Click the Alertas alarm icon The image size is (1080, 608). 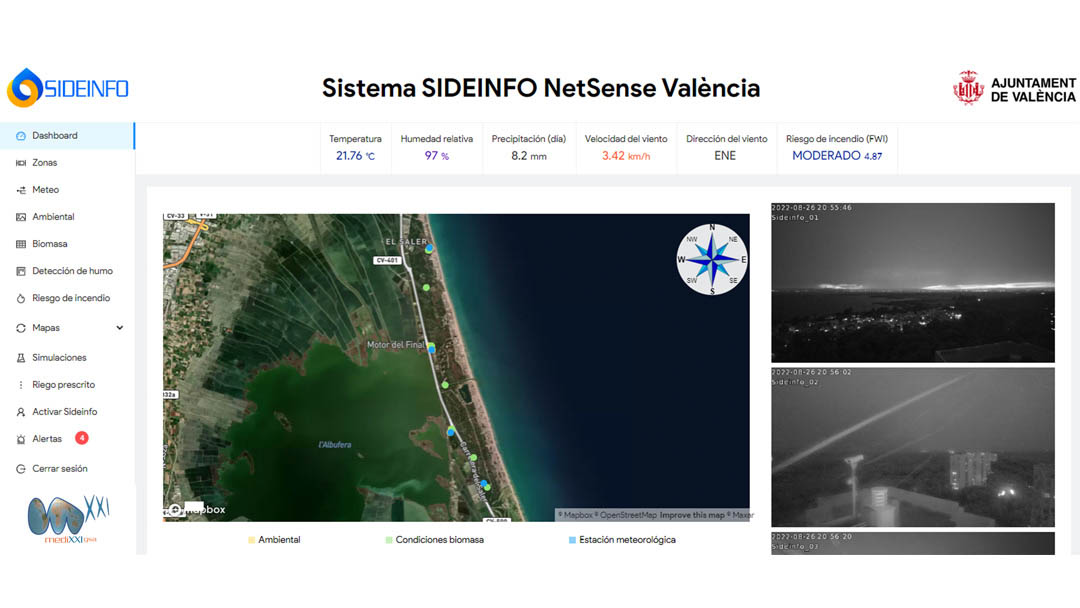21,439
